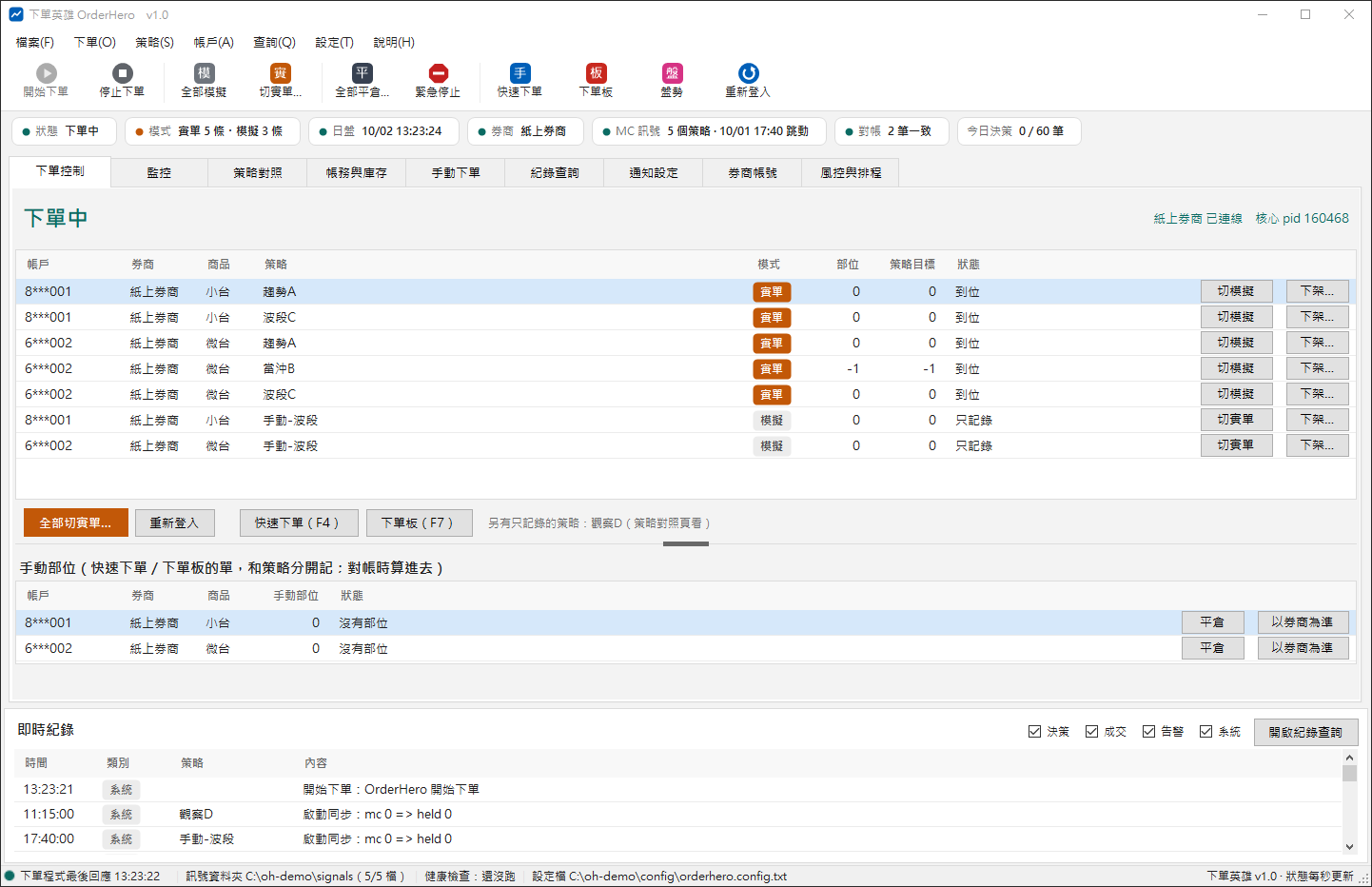The image size is (1372, 887).
Task: Select the 券商帳號 tab
Action: (753, 172)
